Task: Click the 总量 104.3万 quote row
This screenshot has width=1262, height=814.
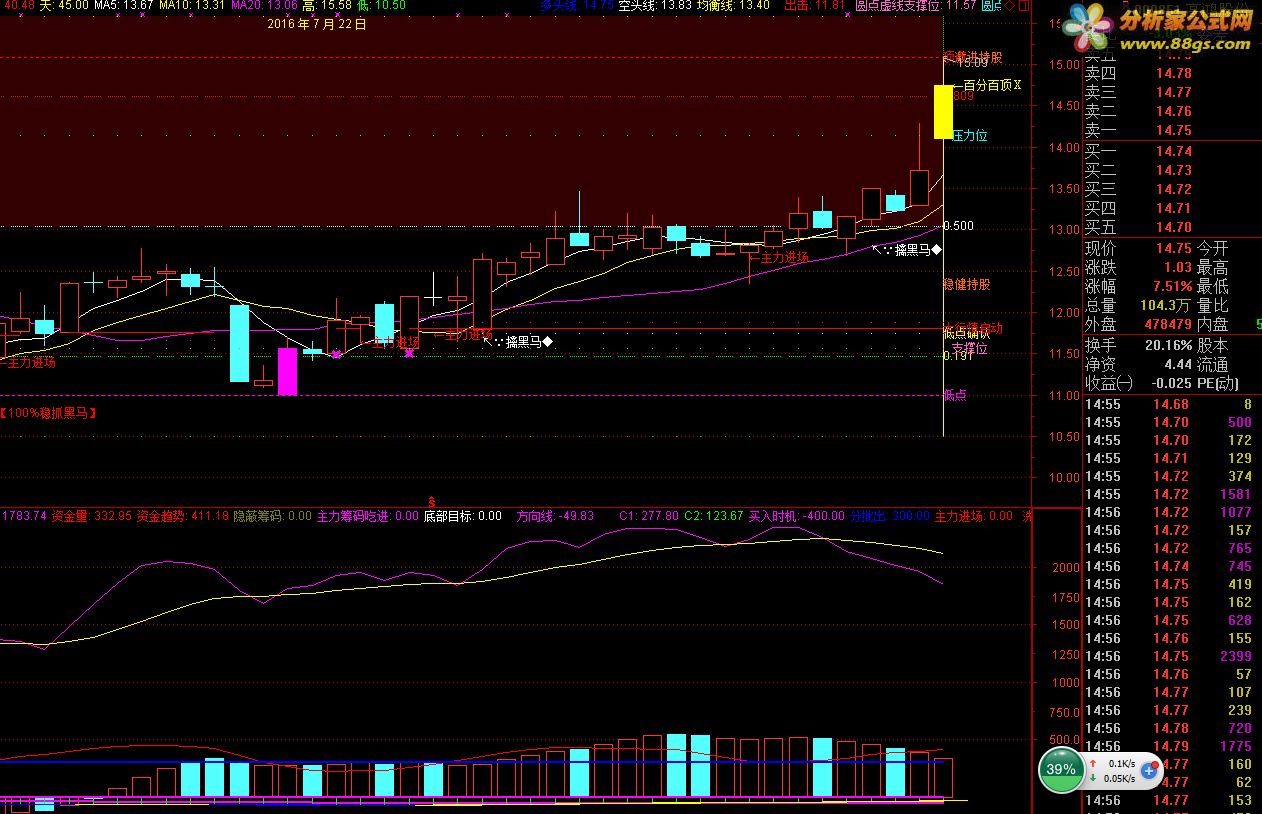Action: coord(1139,305)
